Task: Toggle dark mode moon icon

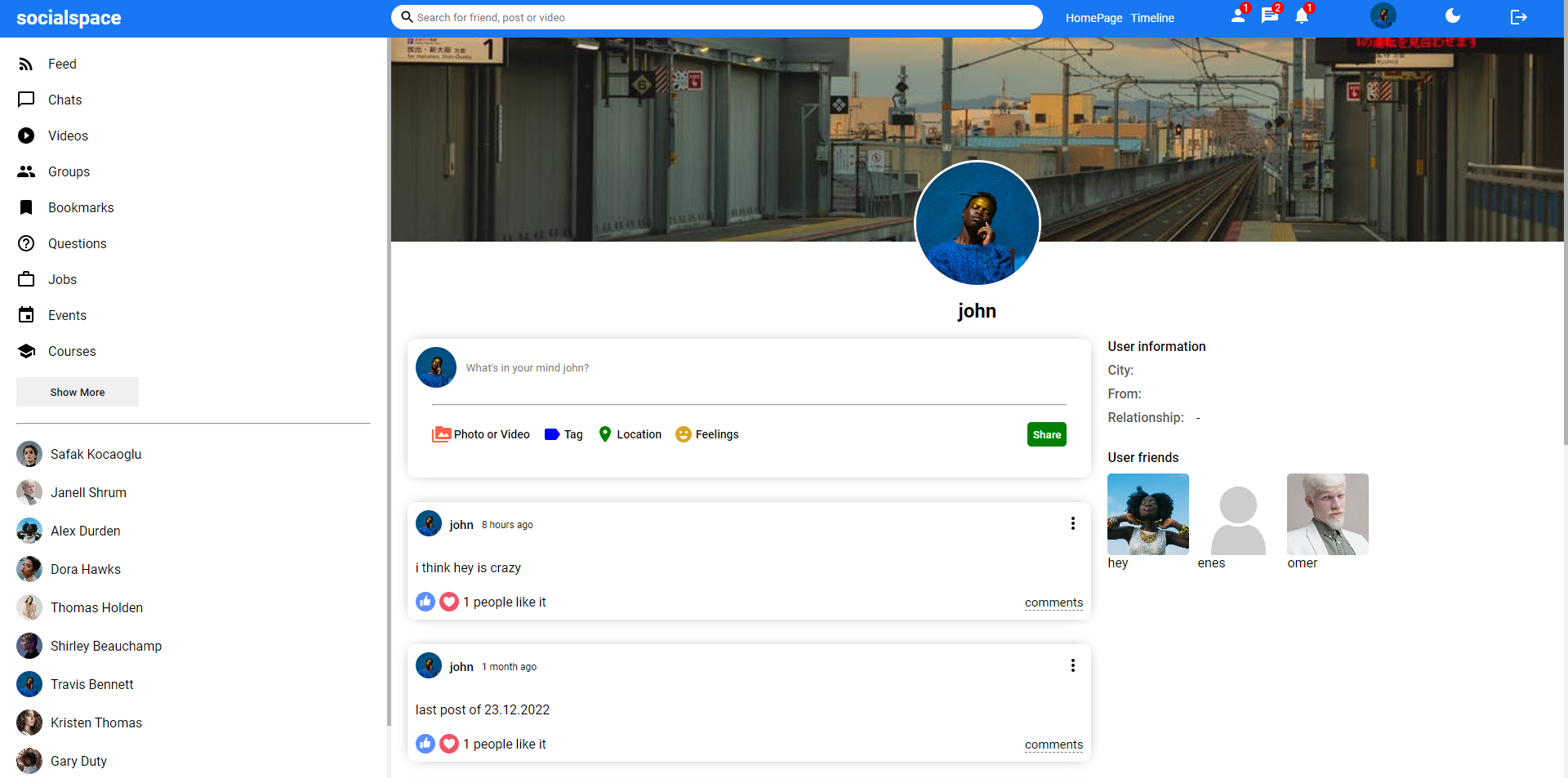Action: (1453, 16)
